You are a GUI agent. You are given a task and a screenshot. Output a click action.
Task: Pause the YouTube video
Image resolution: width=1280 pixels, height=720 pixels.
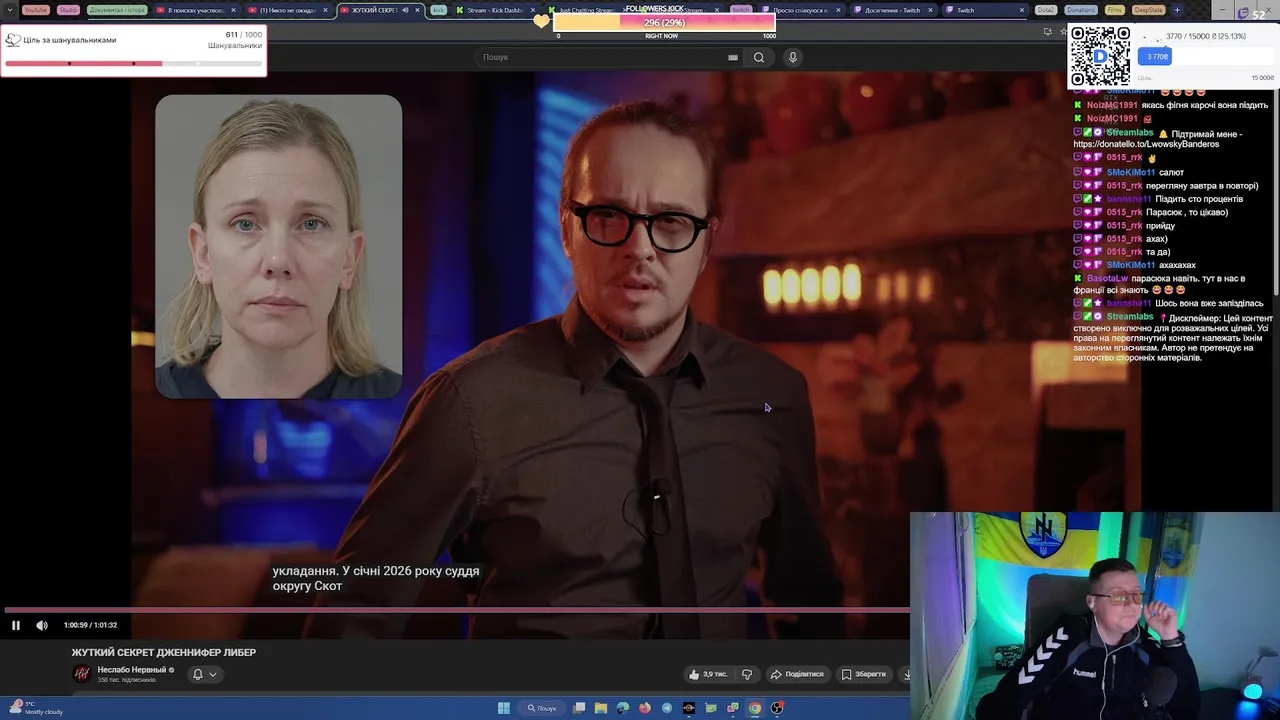pyautogui.click(x=16, y=625)
